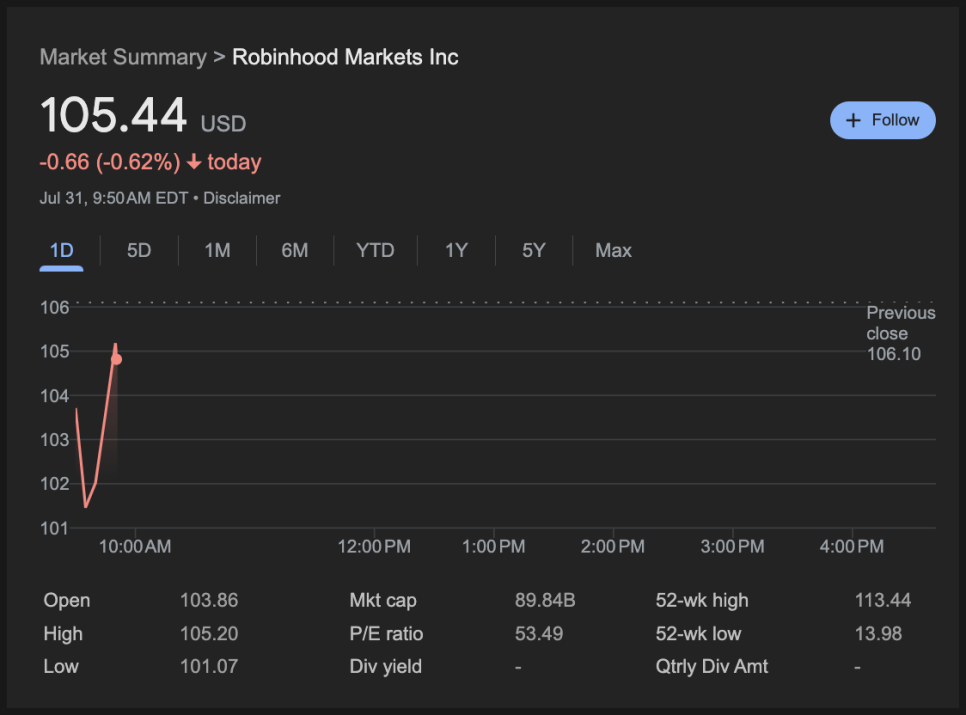Select the 1D time range tab
Image resolution: width=966 pixels, height=715 pixels.
(62, 251)
